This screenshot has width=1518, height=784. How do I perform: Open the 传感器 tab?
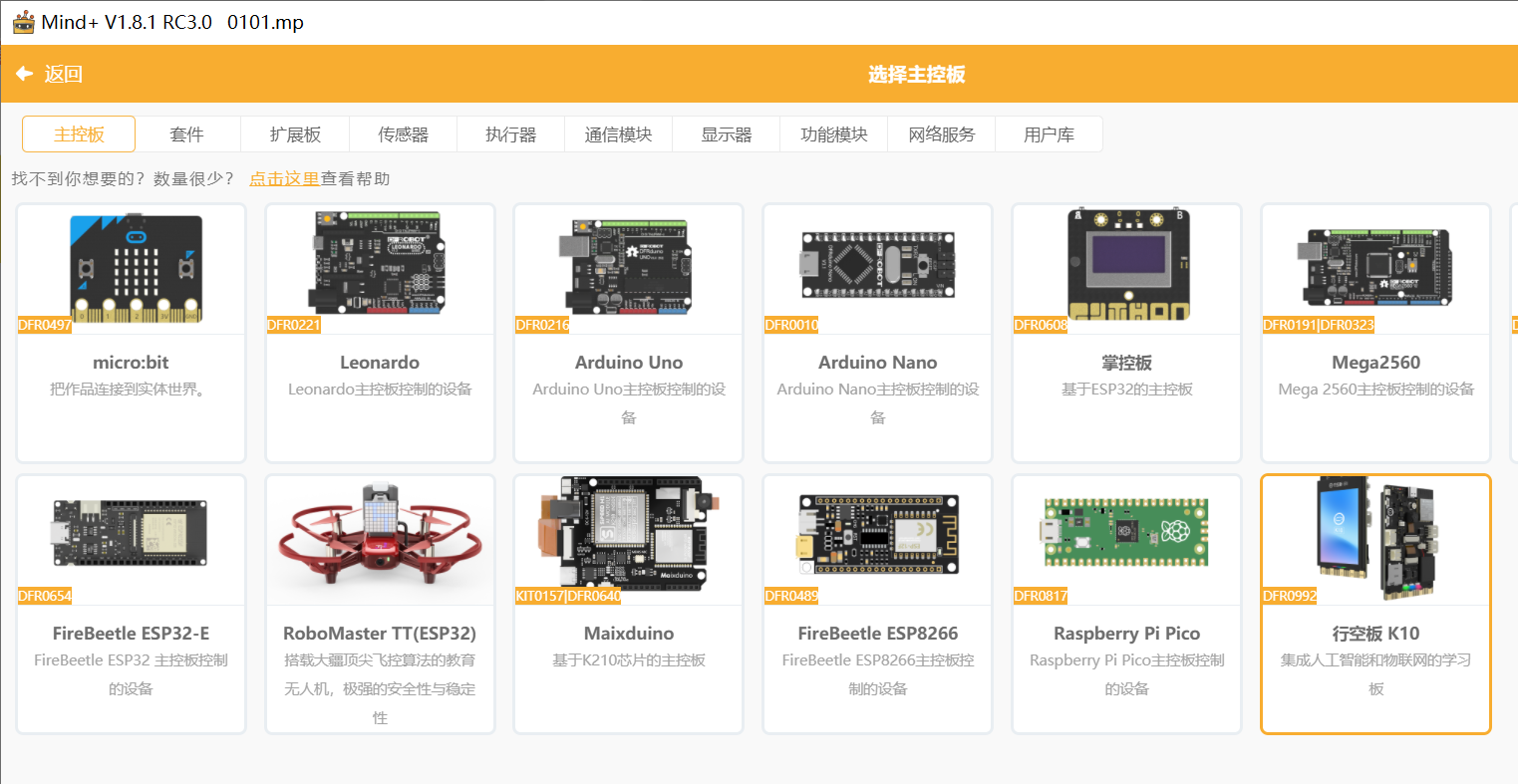[403, 134]
